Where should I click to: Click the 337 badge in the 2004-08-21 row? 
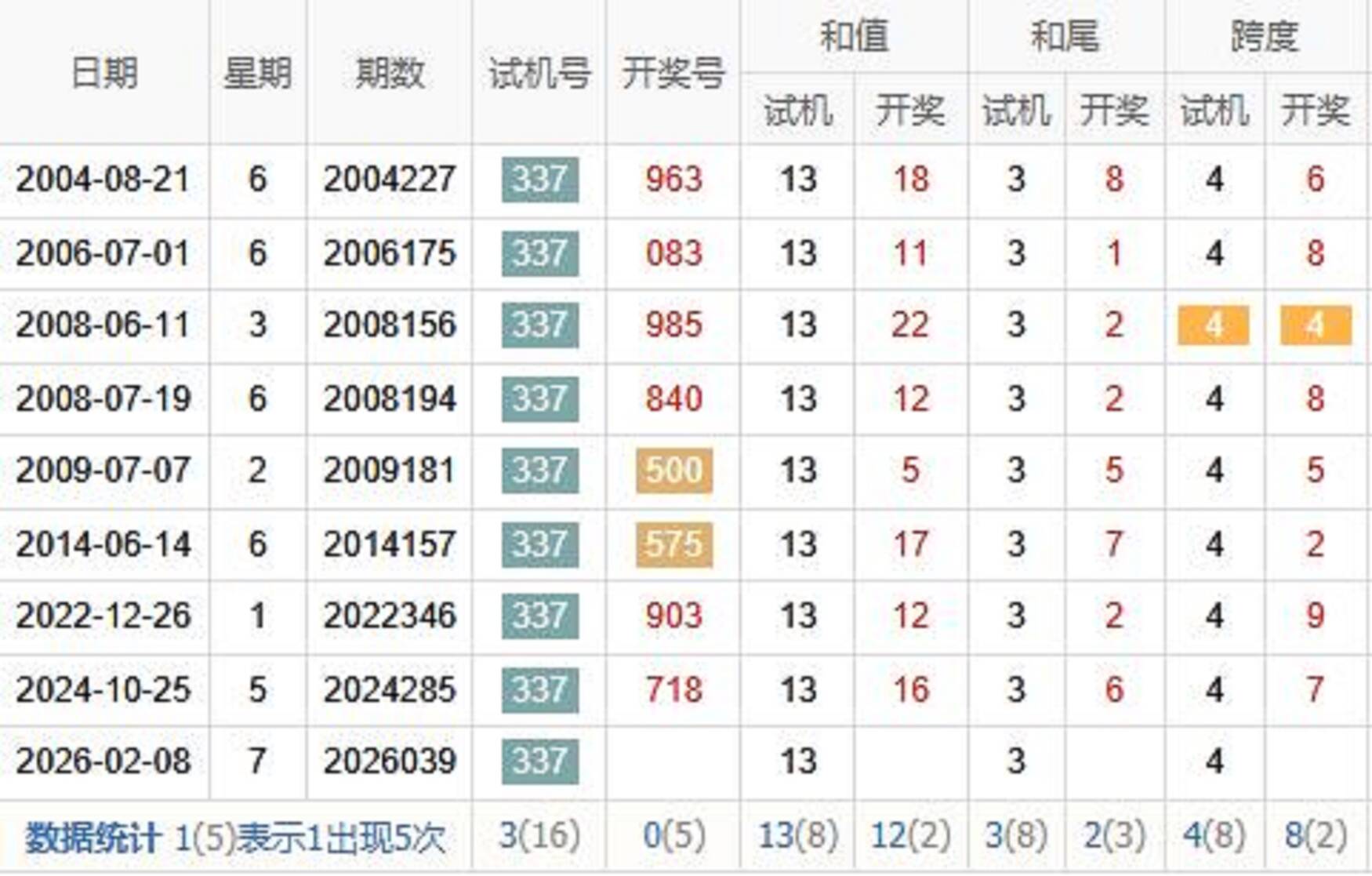tap(540, 180)
